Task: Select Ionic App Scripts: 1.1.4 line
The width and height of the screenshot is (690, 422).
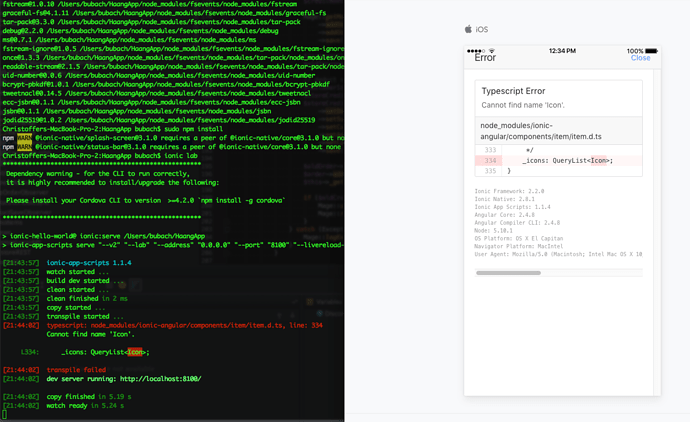Action: pyautogui.click(x=512, y=207)
